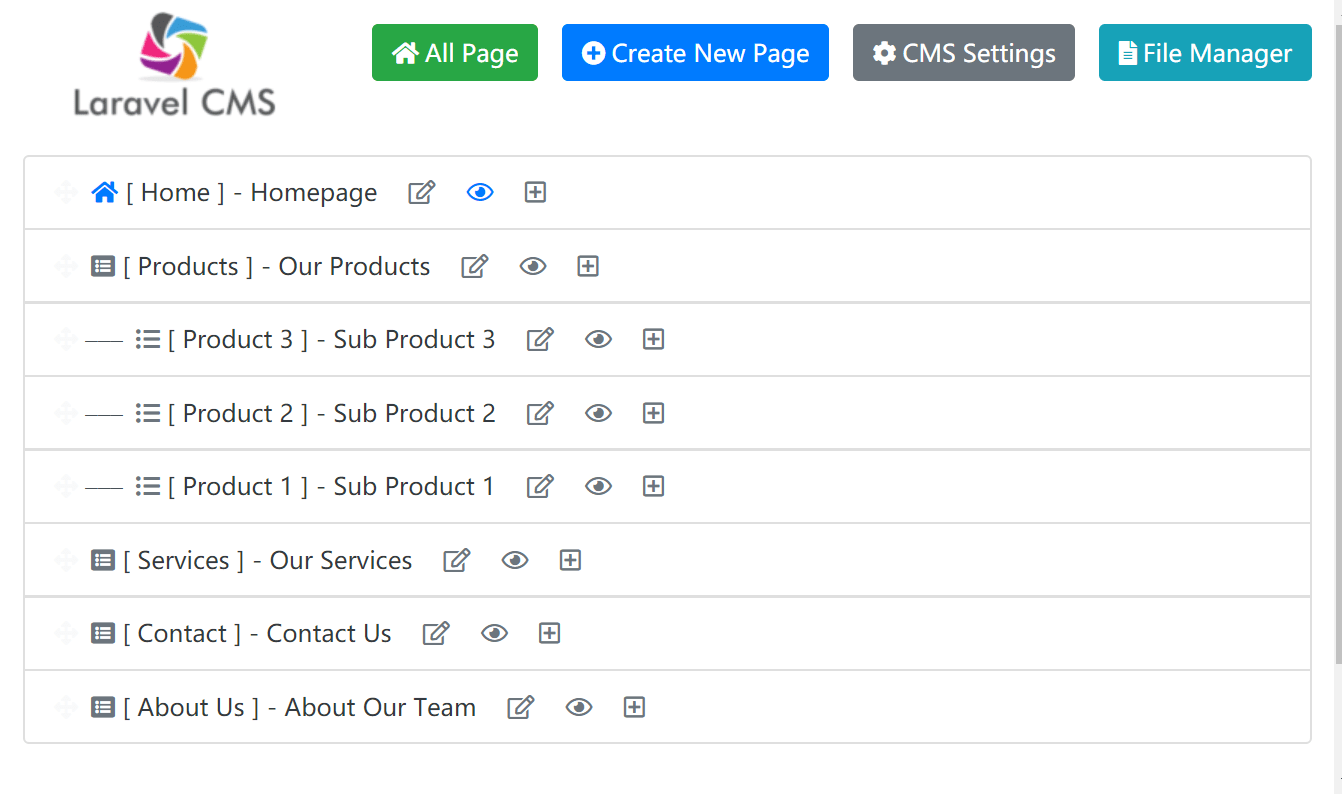Image resolution: width=1342 pixels, height=794 pixels.
Task: Open the All Page list
Action: pyautogui.click(x=455, y=53)
